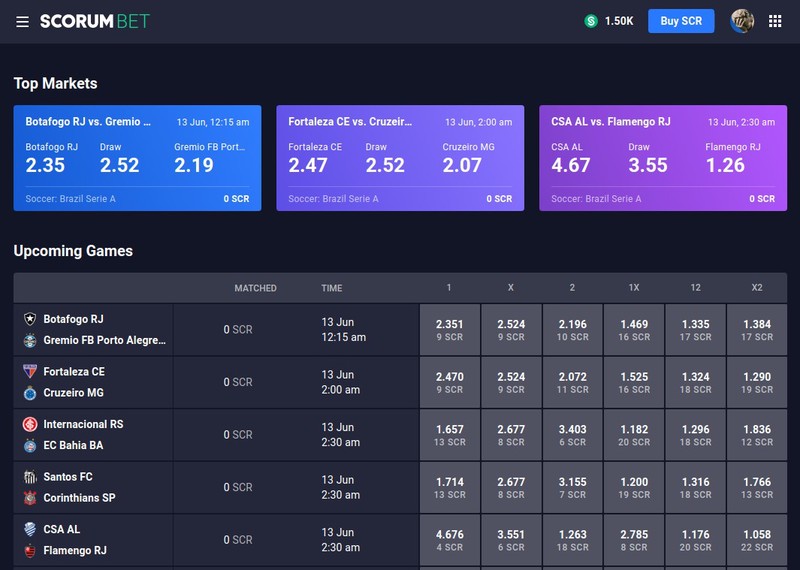Click the Fortaleza CE team crest
800x570 pixels.
coord(30,371)
